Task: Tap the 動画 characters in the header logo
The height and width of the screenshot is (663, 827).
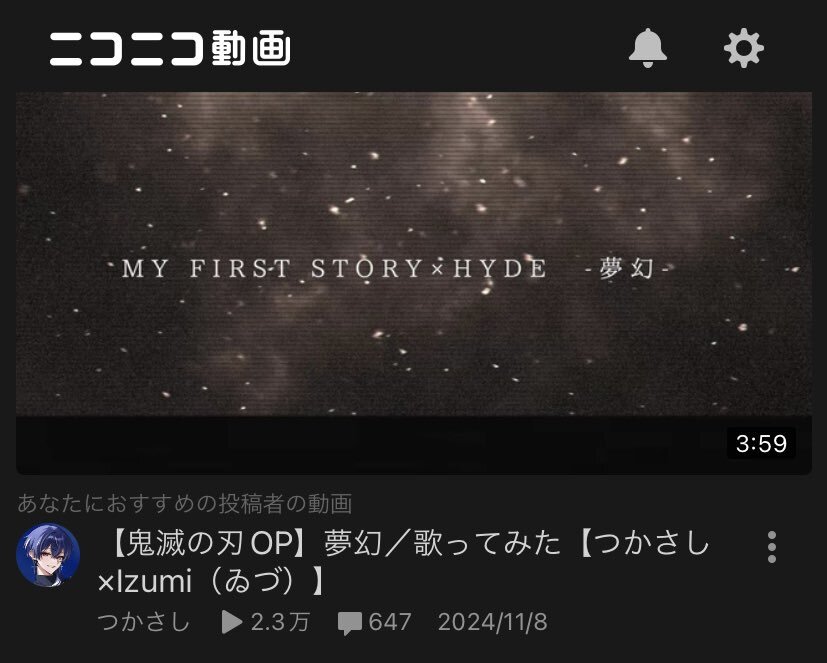Action: [251, 48]
